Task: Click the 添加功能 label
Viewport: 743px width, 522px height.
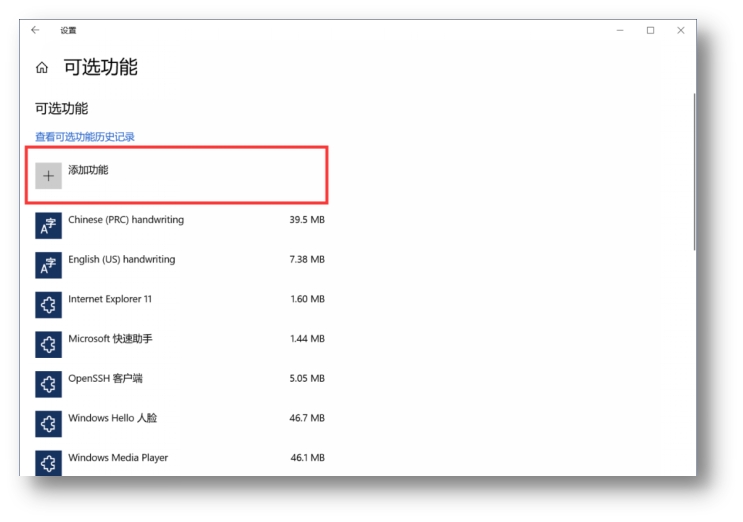Action: tap(88, 170)
